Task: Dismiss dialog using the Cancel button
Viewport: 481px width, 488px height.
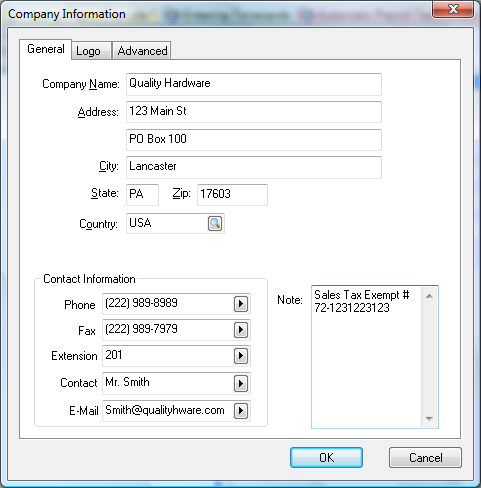Action: point(425,457)
